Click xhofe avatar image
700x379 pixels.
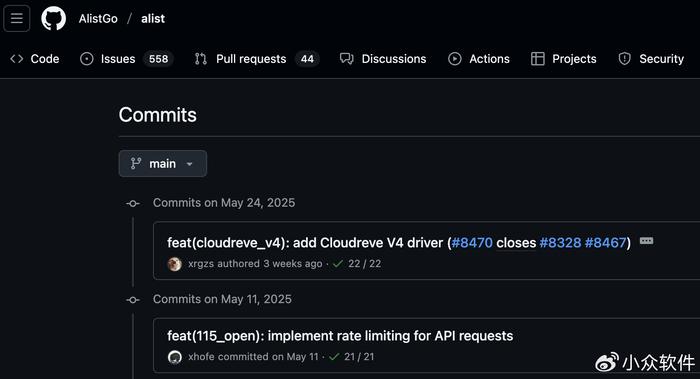pos(175,357)
